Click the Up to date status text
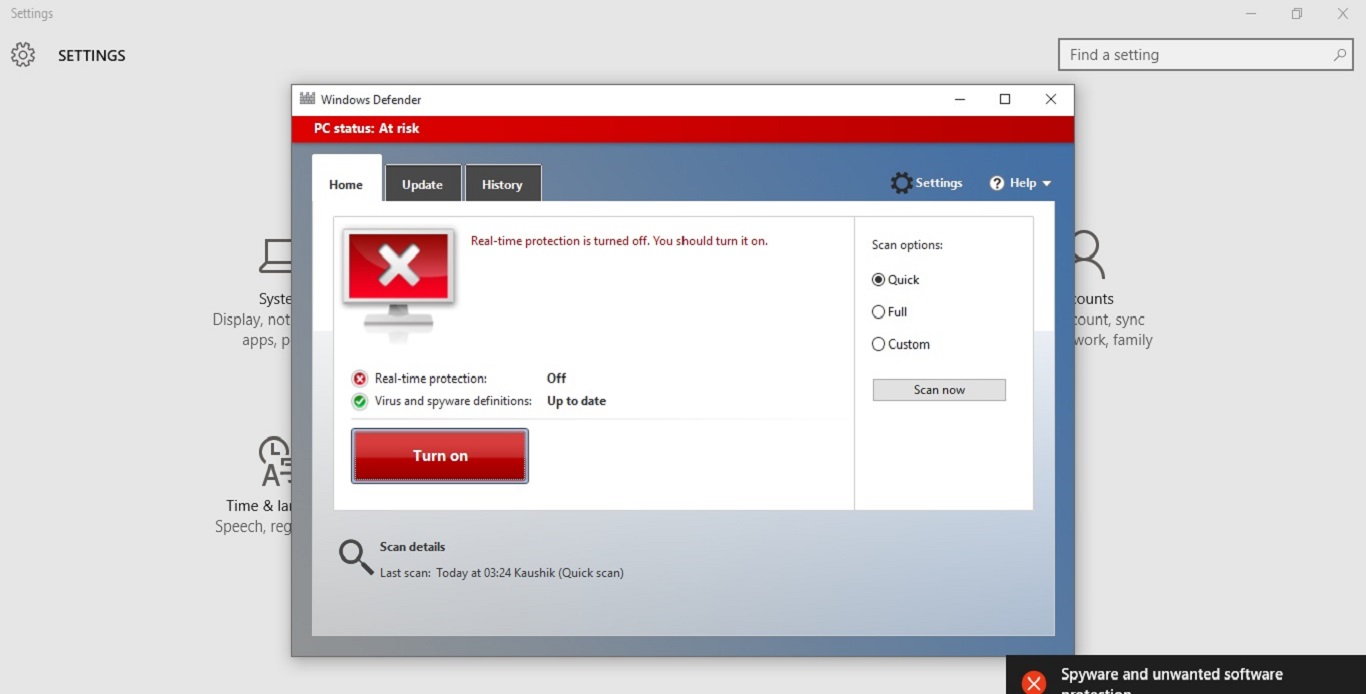Image resolution: width=1366 pixels, height=694 pixels. click(x=576, y=401)
